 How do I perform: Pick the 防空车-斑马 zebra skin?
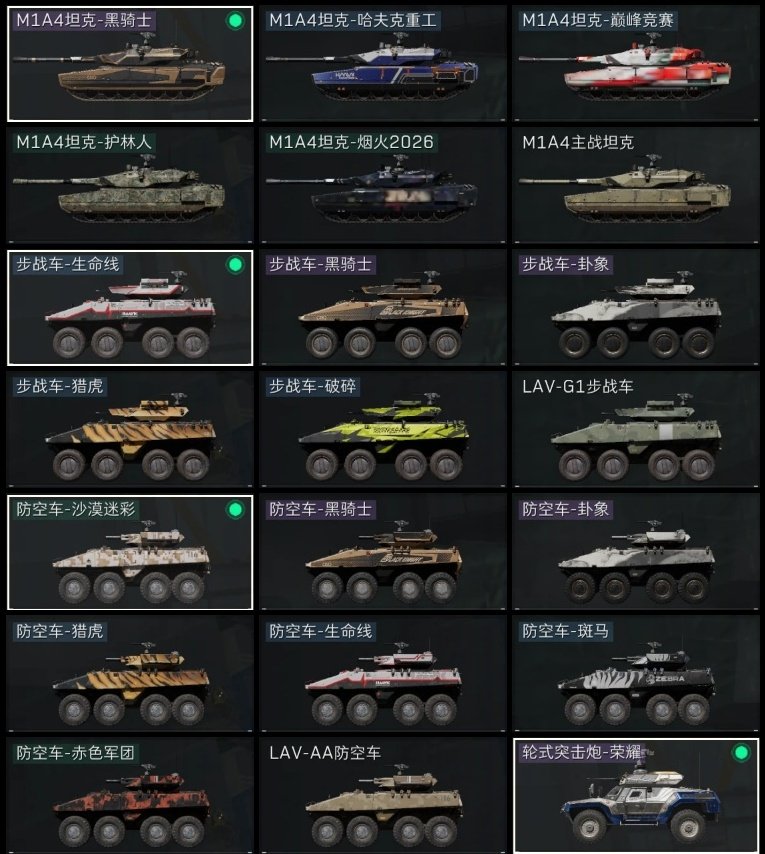coord(635,674)
